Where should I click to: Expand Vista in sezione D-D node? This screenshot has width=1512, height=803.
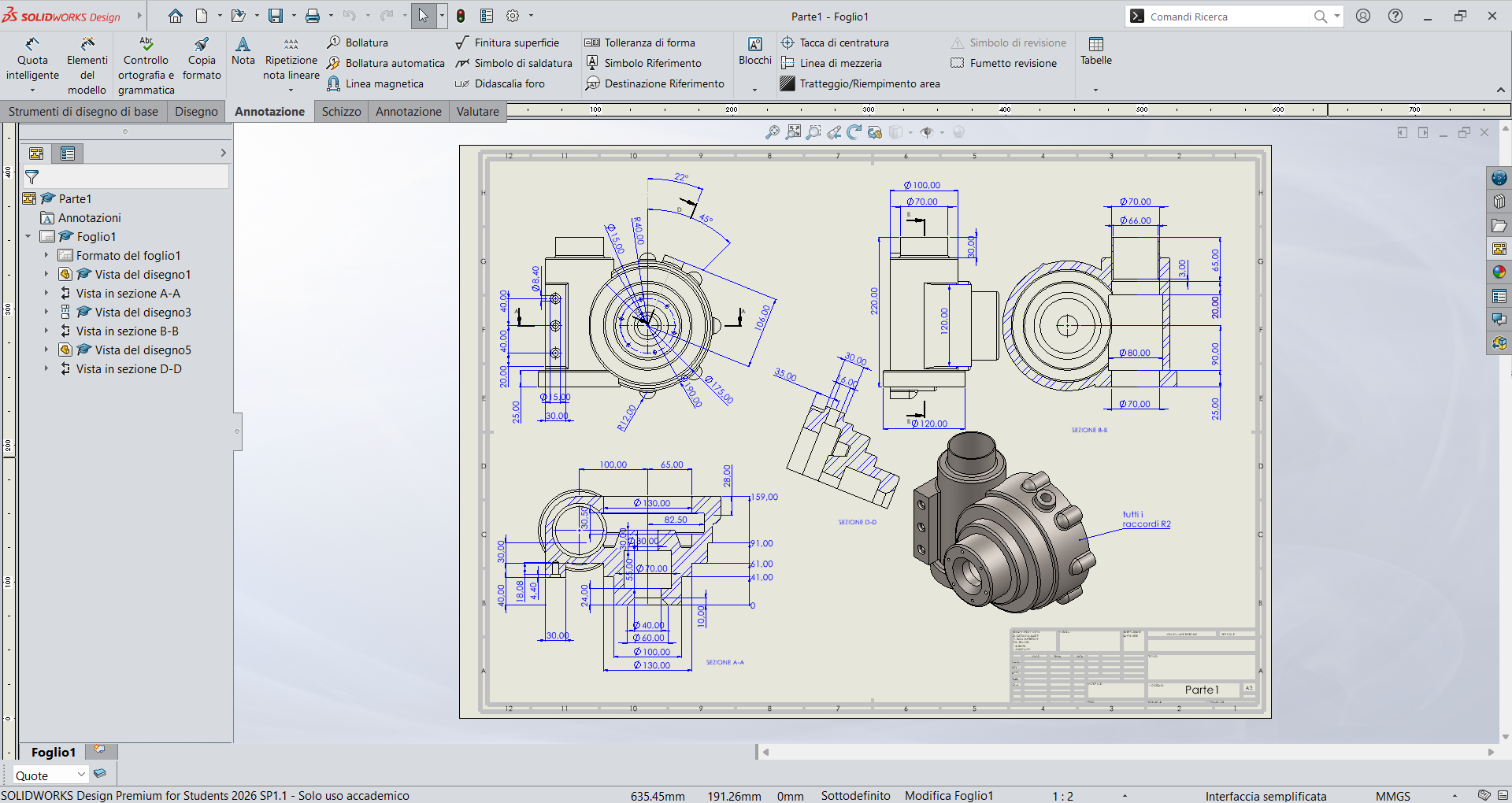[x=46, y=368]
